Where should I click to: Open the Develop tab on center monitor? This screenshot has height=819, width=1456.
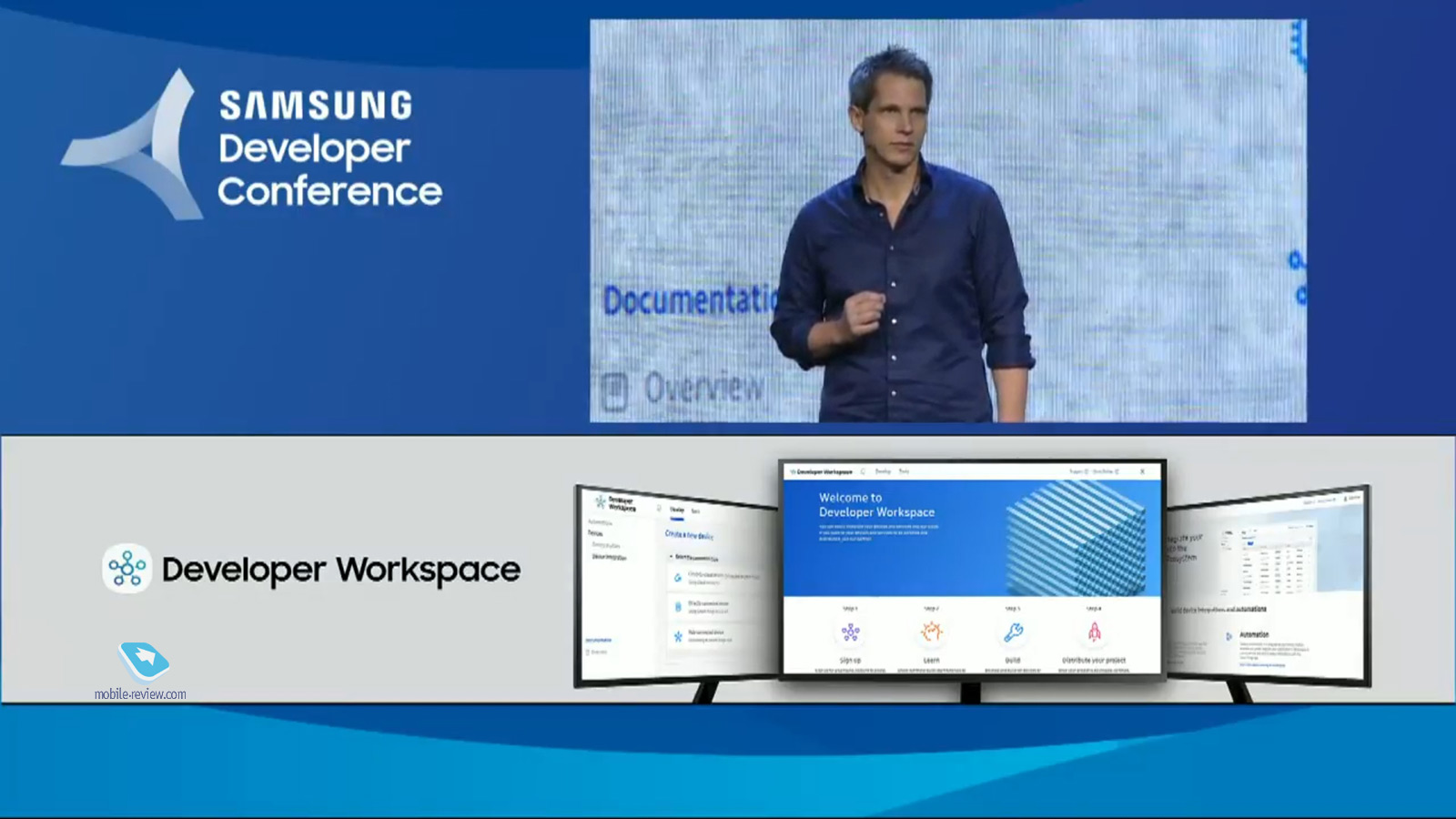[883, 471]
